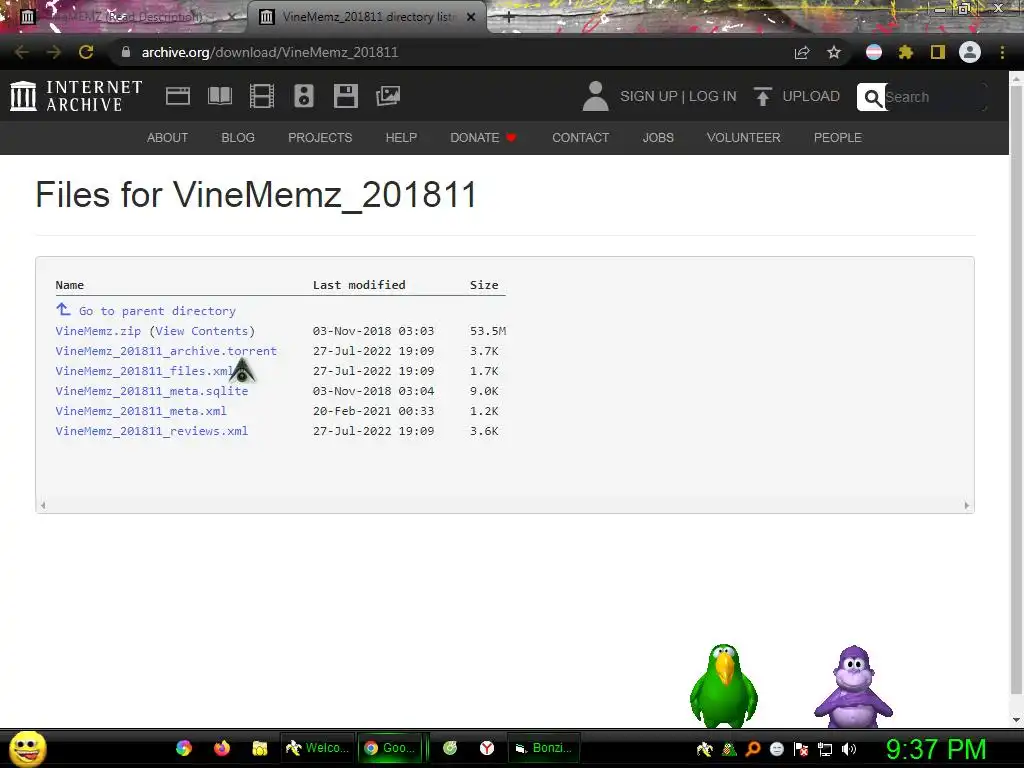Open VineMemz_201811_meta.sqlite
Image resolution: width=1024 pixels, height=768 pixels.
point(152,391)
